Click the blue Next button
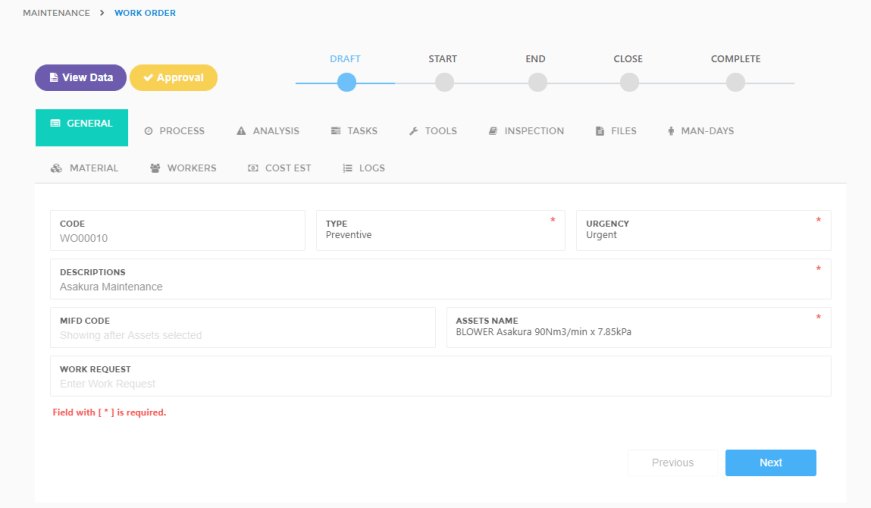Viewport: 871px width, 508px height. tap(770, 463)
